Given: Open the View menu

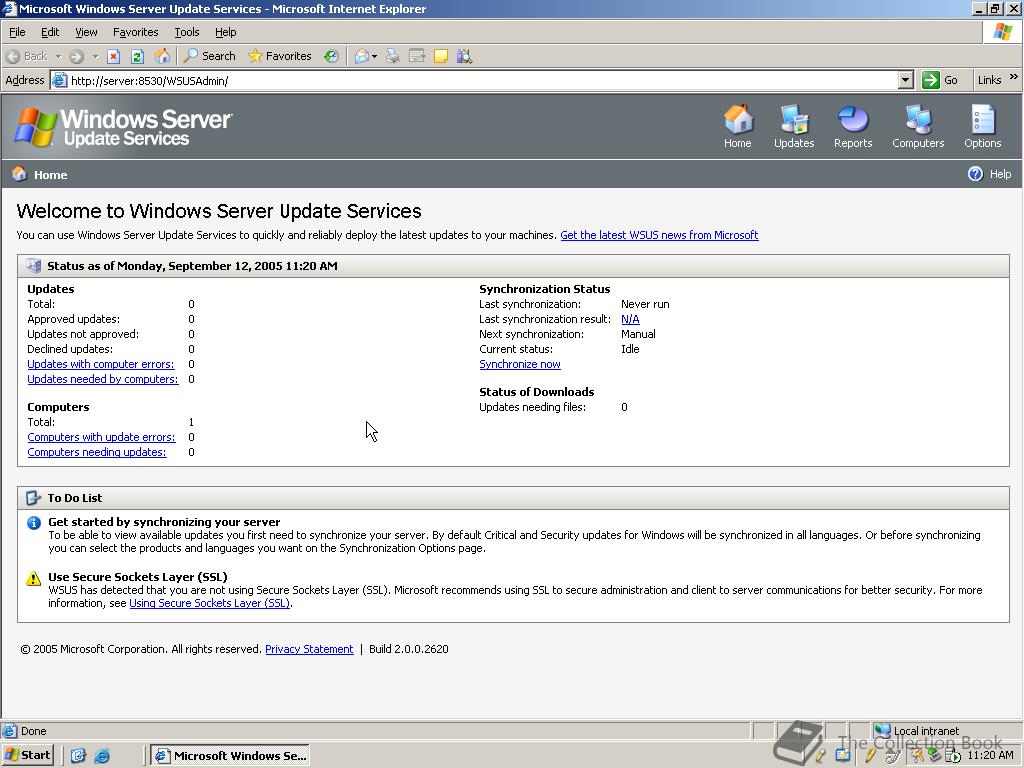Looking at the screenshot, I should coord(86,32).
